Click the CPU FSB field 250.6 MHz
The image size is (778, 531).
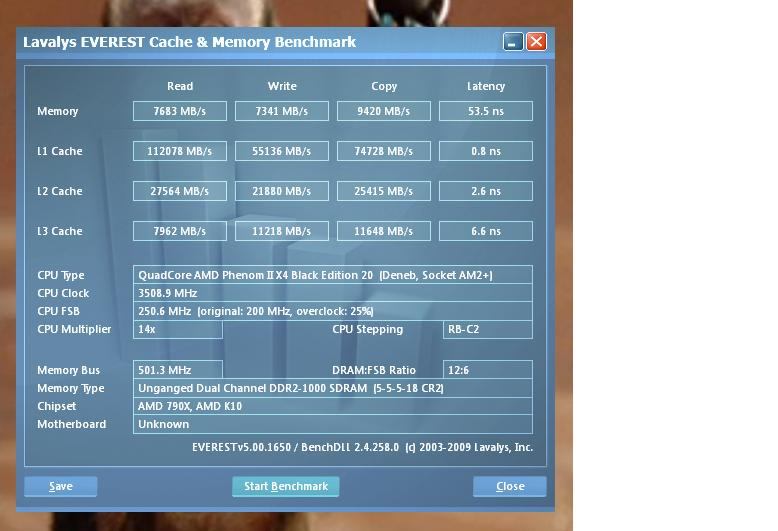pos(333,311)
